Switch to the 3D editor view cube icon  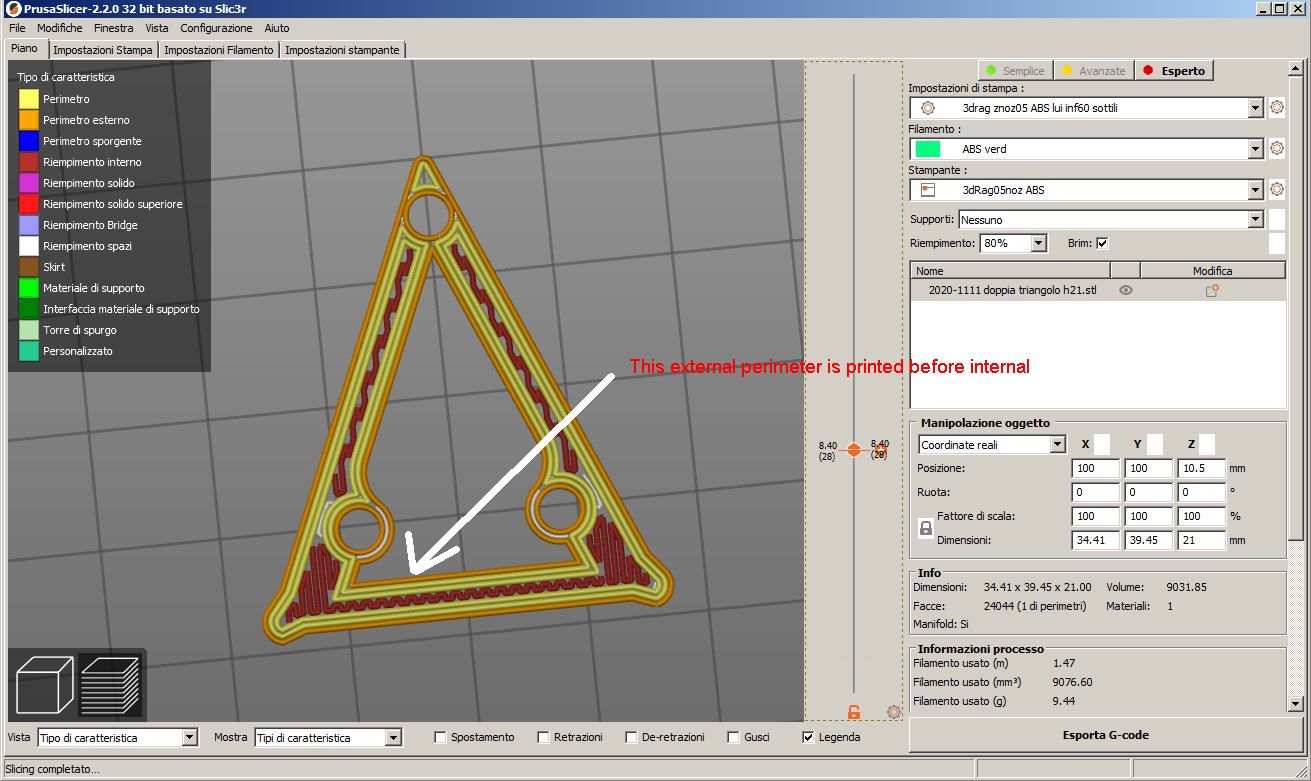(43, 684)
